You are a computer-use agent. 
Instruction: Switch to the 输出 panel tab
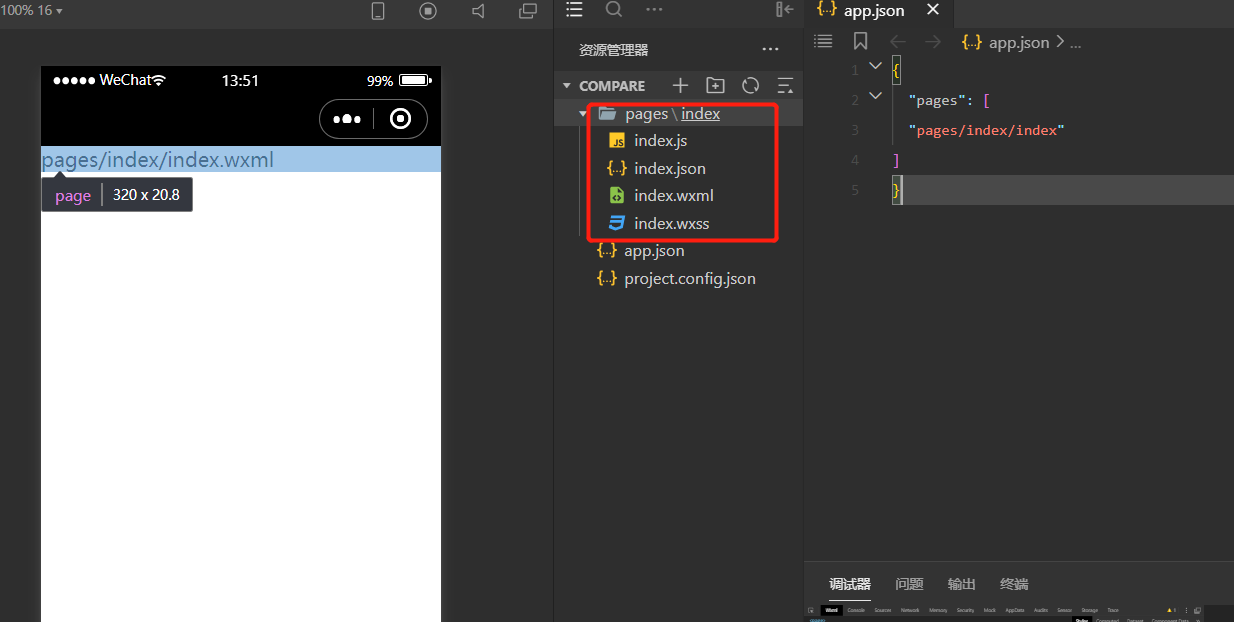click(962, 584)
